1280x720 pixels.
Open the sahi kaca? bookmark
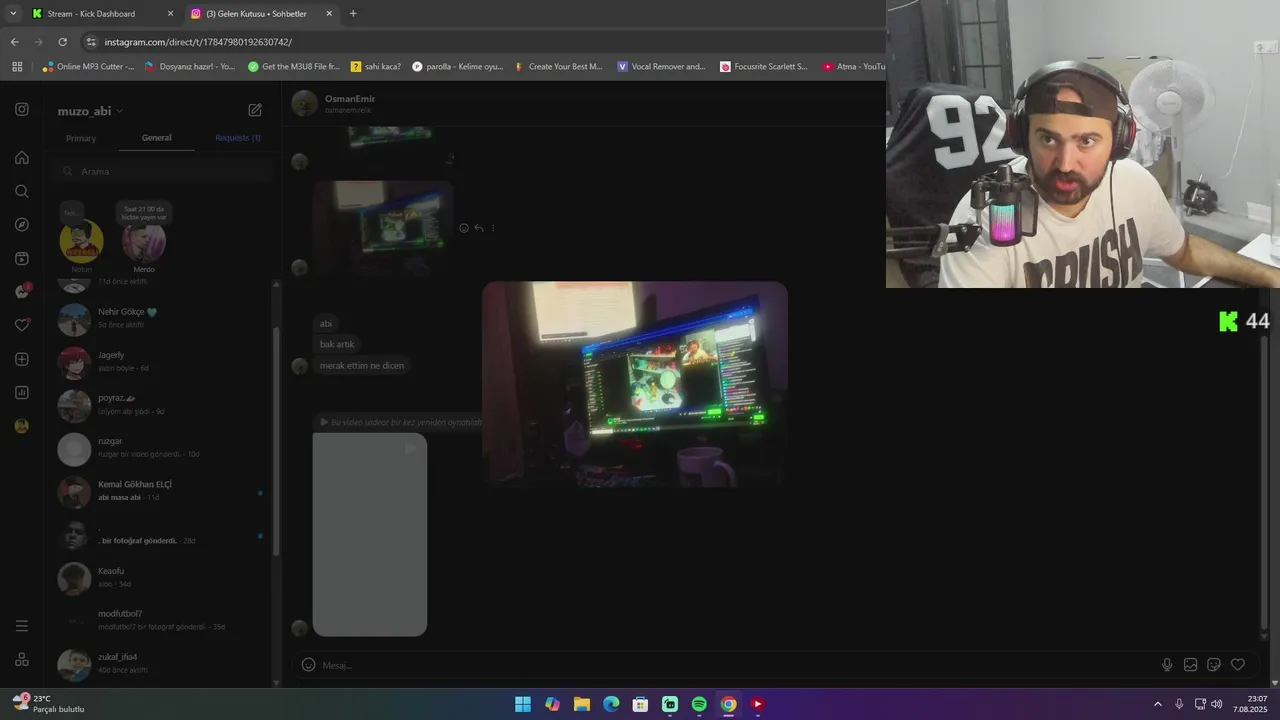click(376, 66)
